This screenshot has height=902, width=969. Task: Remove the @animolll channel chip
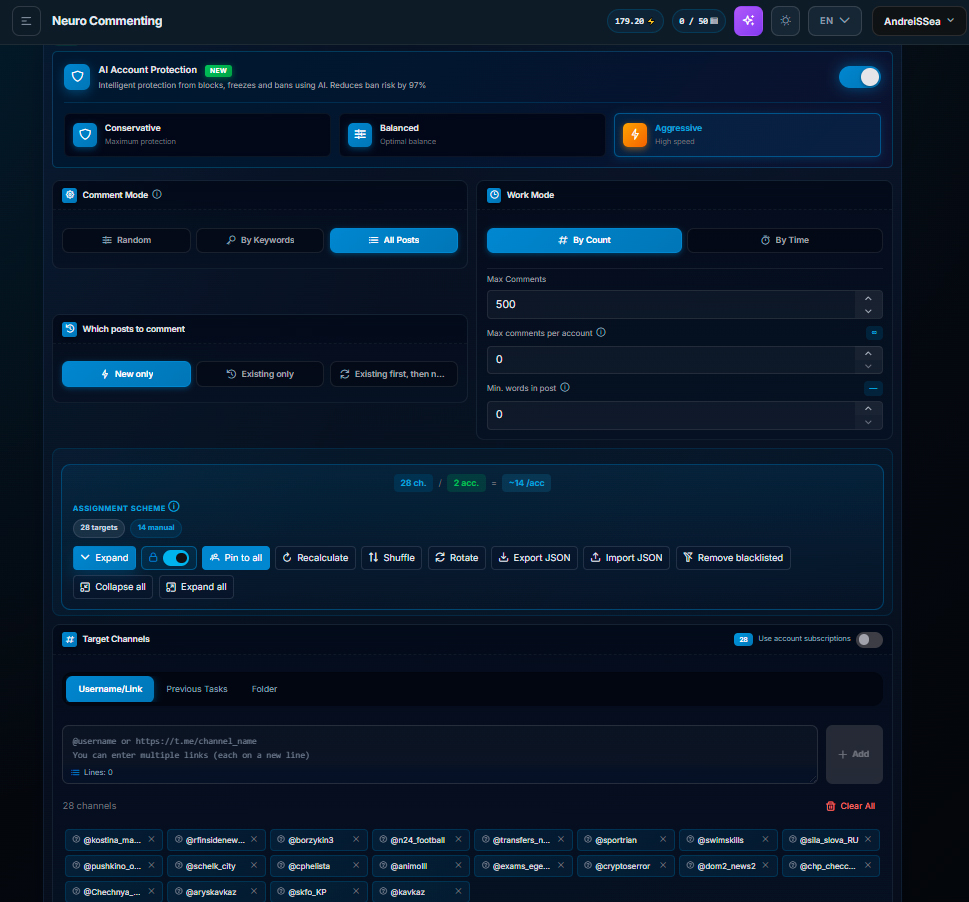[x=459, y=866]
